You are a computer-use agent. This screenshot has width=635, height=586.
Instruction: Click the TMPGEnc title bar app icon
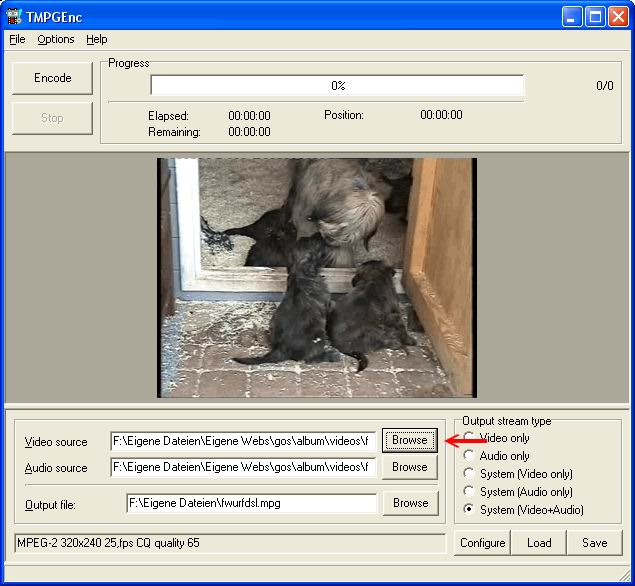(x=14, y=16)
